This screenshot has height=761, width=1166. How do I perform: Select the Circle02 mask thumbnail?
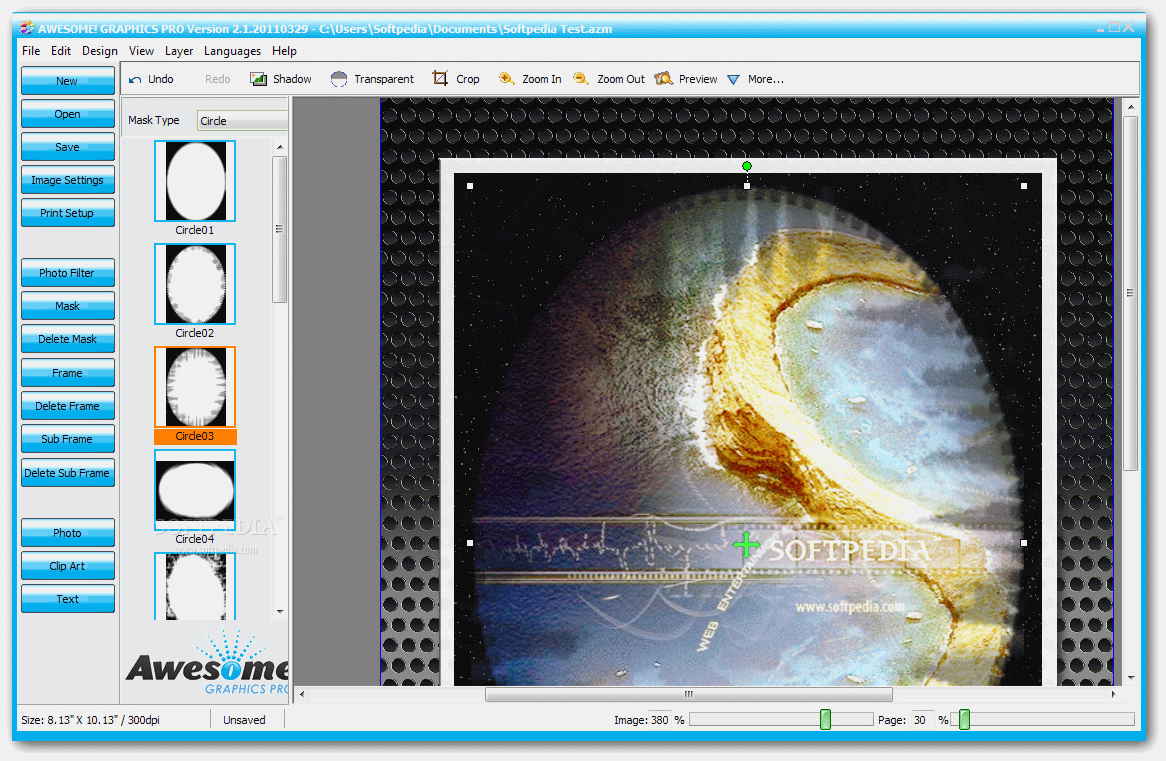[195, 284]
